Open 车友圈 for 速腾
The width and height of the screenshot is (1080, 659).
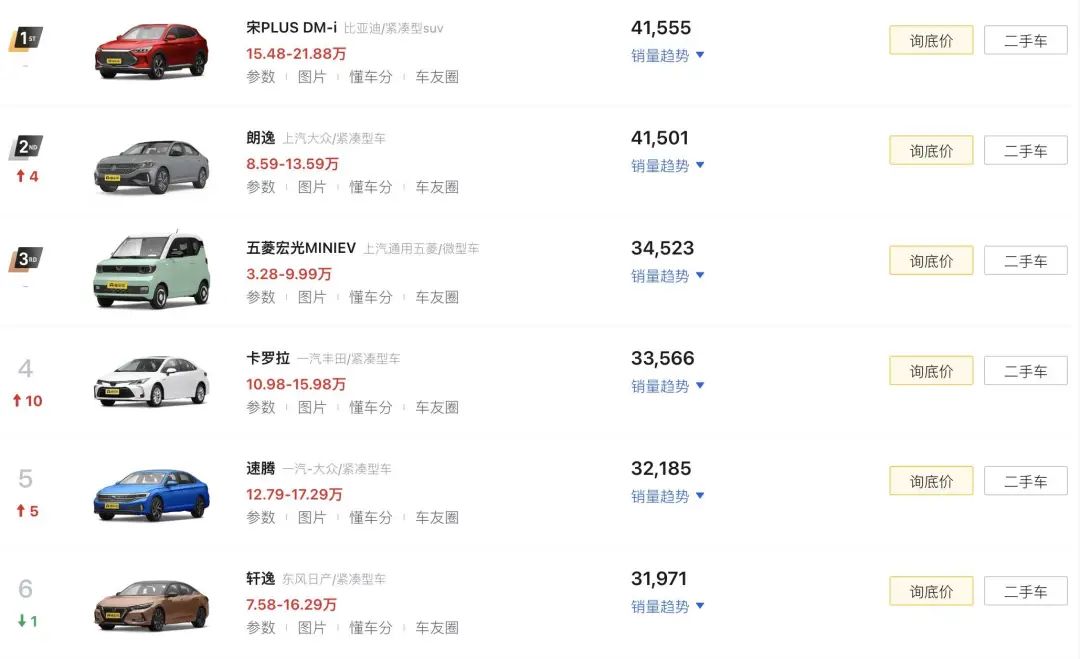tap(437, 517)
